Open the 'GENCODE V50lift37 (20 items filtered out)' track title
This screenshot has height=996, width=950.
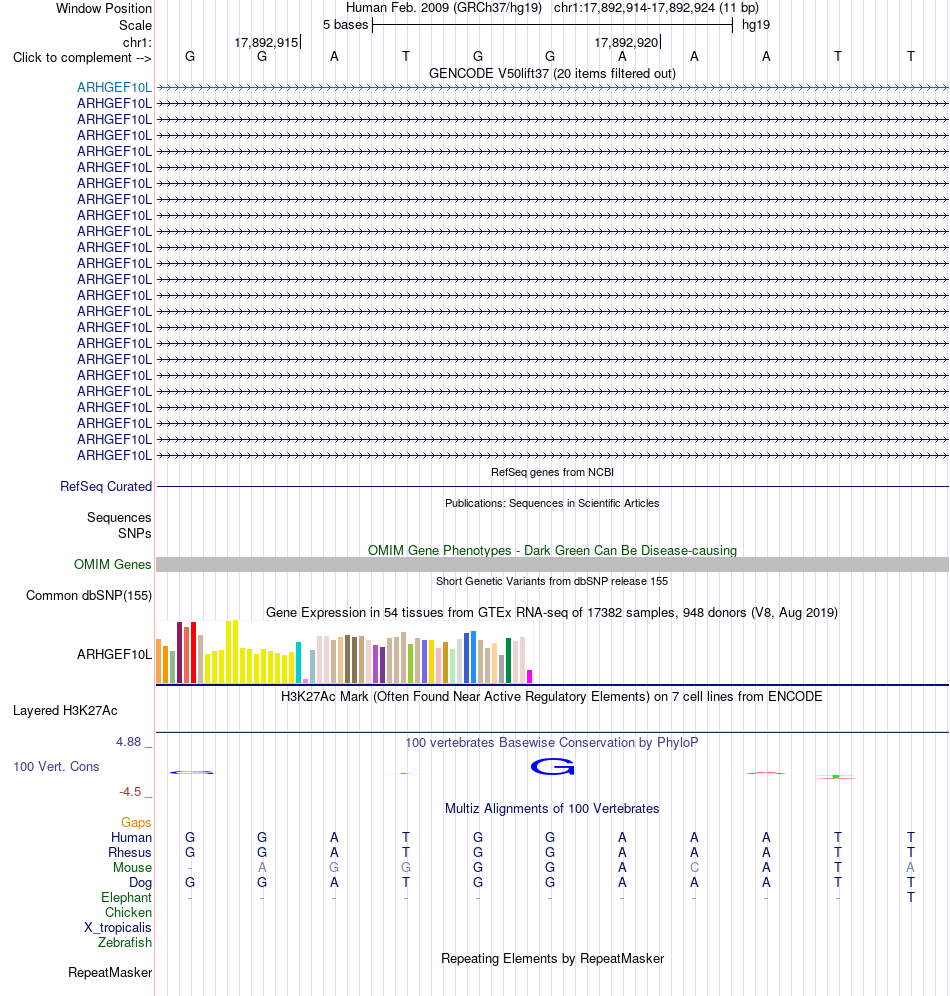click(x=552, y=74)
